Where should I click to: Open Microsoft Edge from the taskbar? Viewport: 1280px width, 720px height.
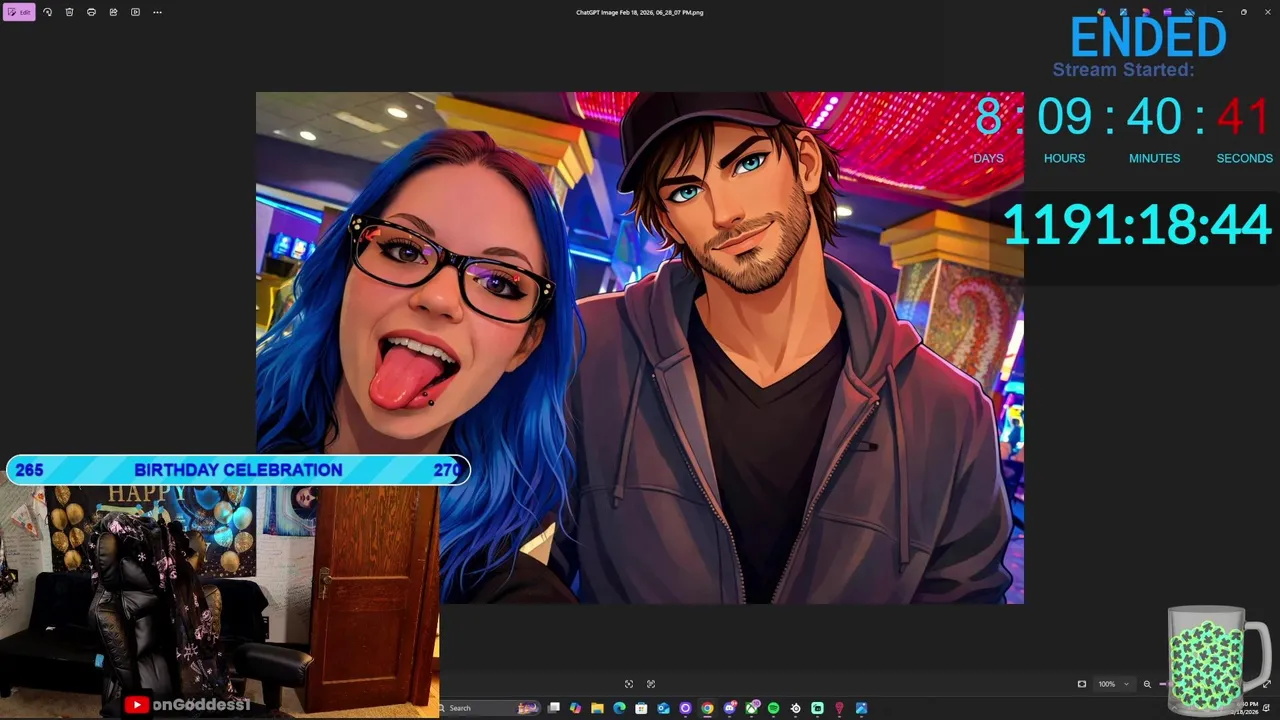[x=619, y=708]
